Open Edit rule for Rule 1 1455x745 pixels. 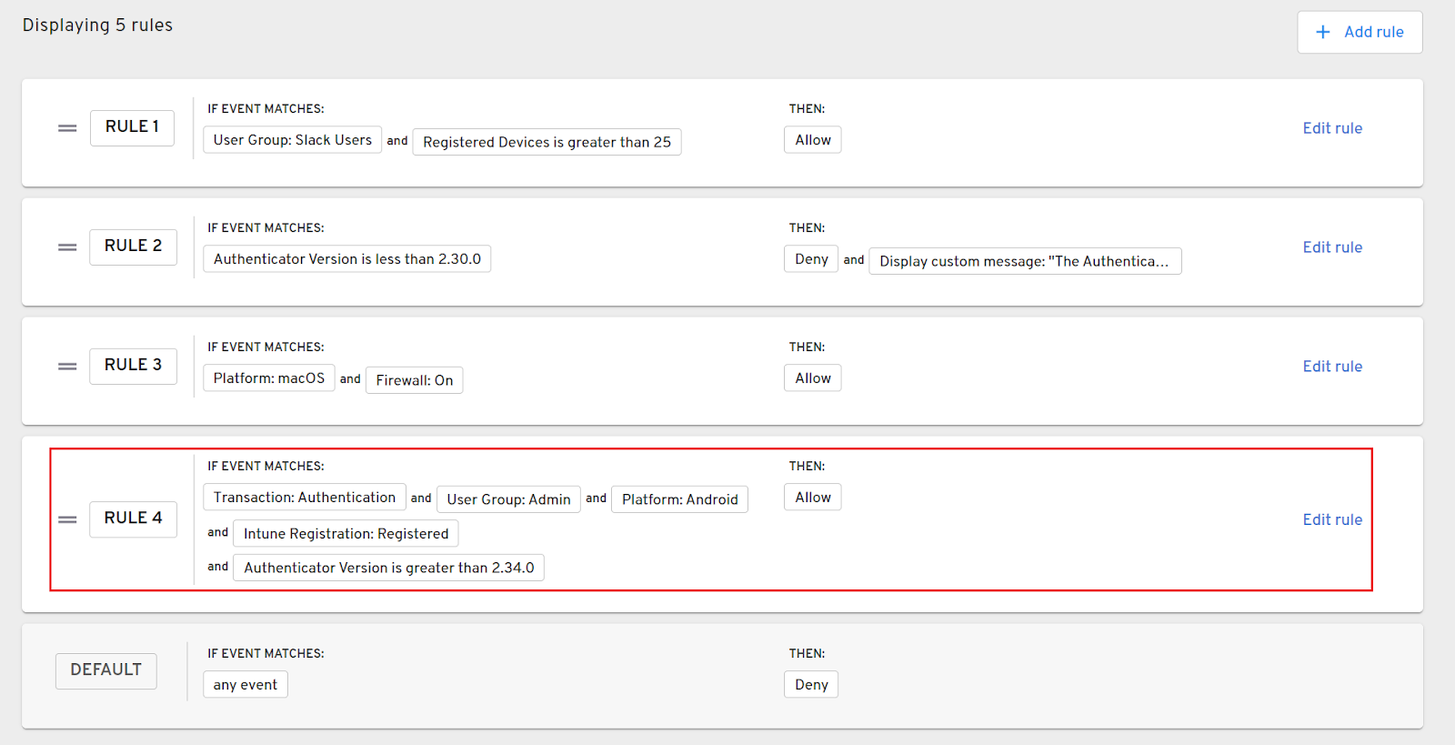pyautogui.click(x=1332, y=128)
